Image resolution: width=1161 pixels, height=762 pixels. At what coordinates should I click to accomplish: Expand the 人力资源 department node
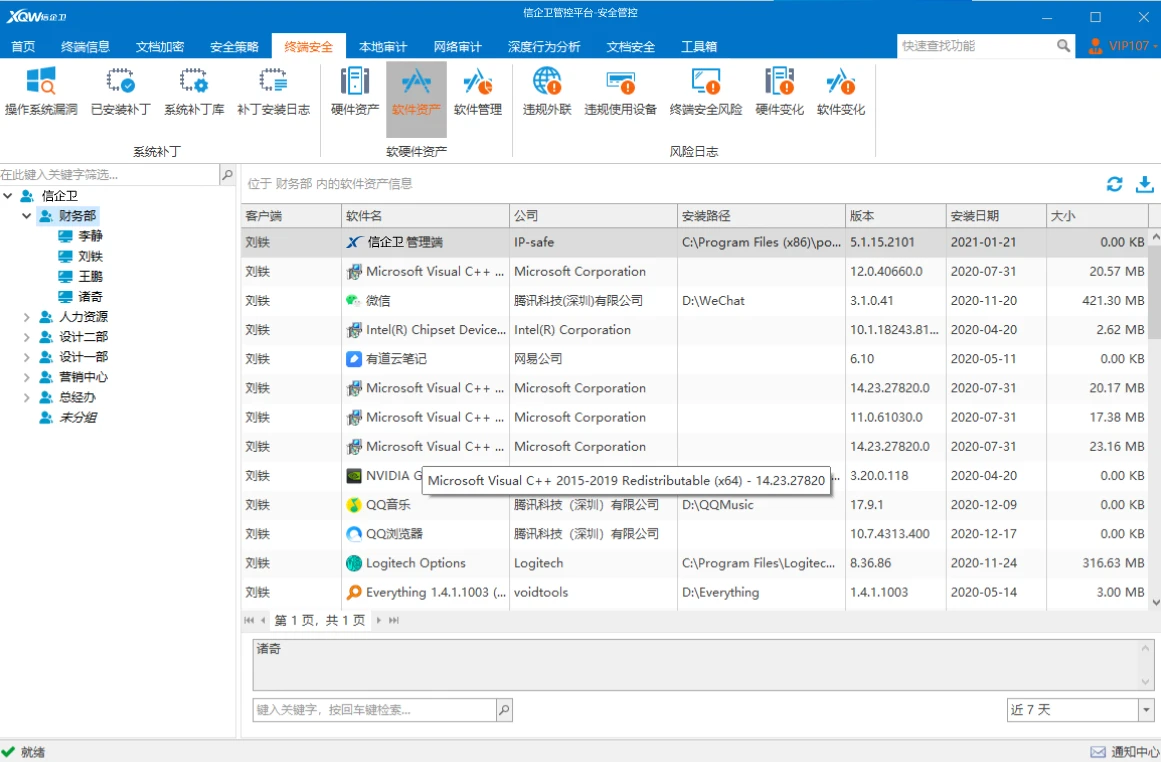(27, 317)
